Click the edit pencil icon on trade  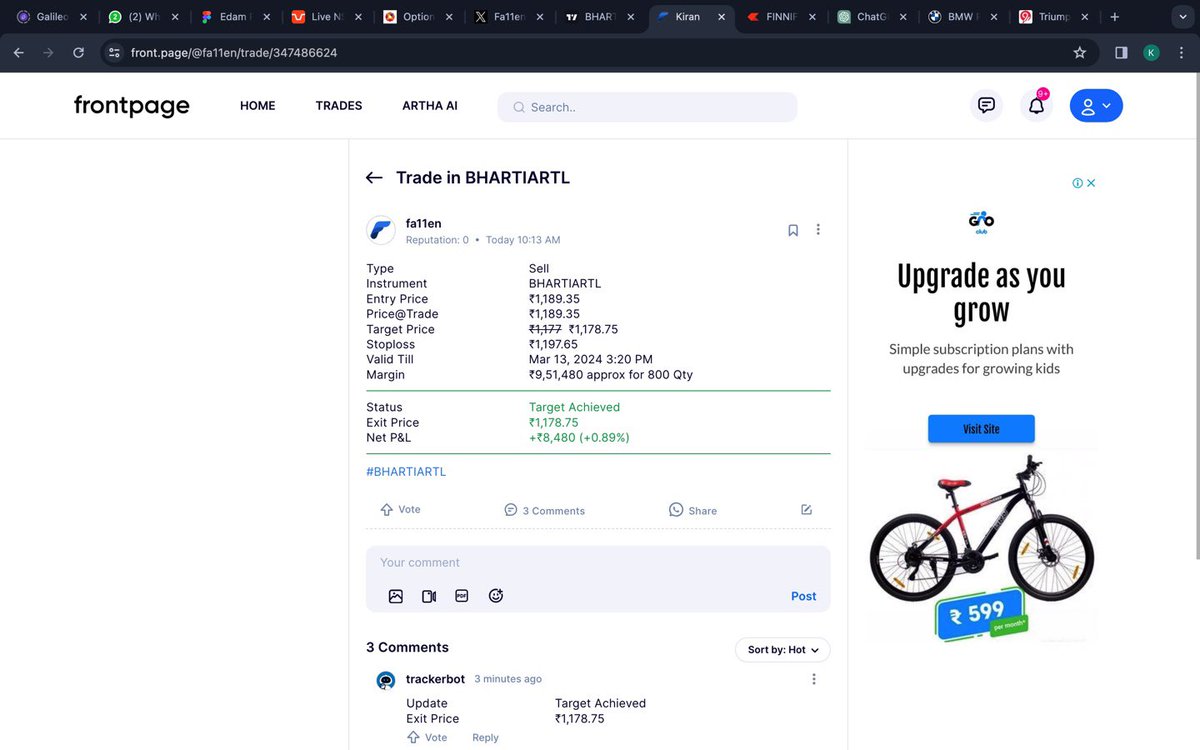807,510
